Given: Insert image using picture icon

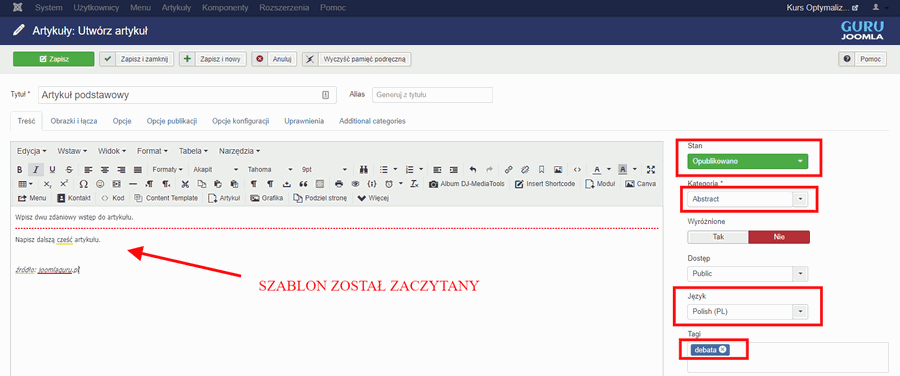Looking at the screenshot, I should pyautogui.click(x=558, y=169).
